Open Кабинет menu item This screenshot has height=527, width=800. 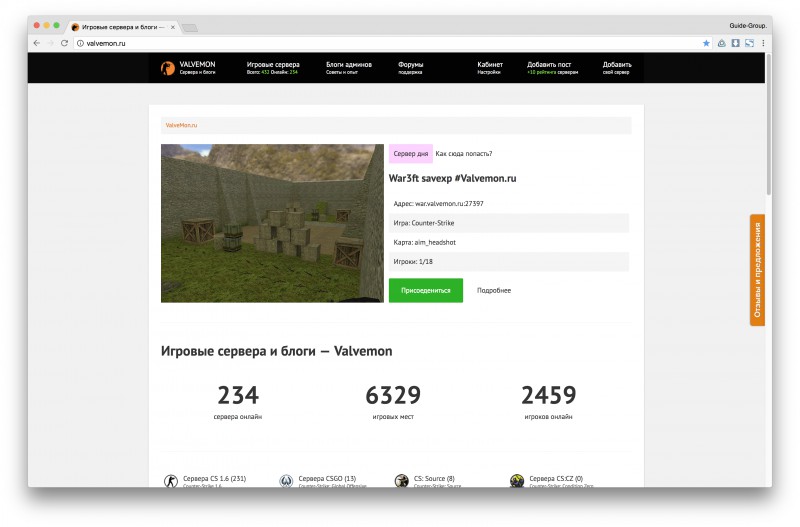click(490, 68)
